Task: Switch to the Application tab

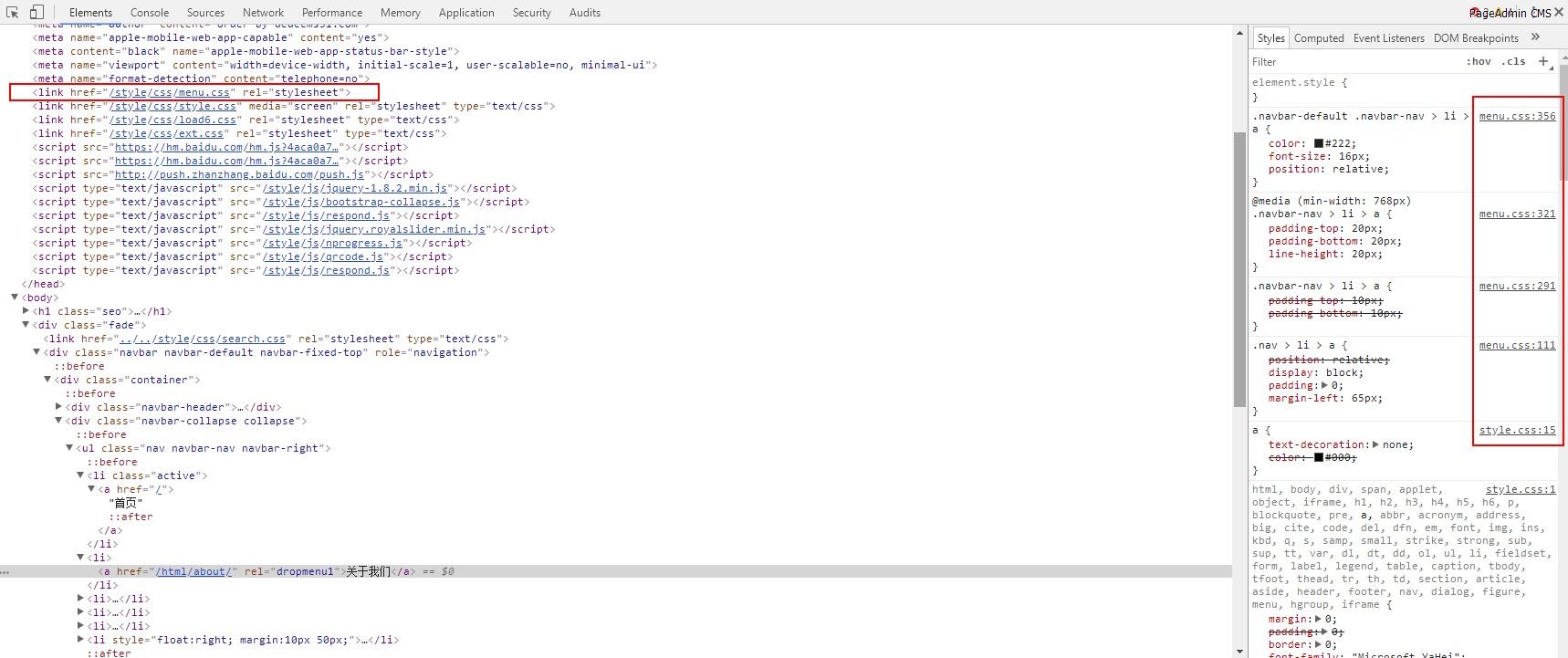Action: pos(466,13)
